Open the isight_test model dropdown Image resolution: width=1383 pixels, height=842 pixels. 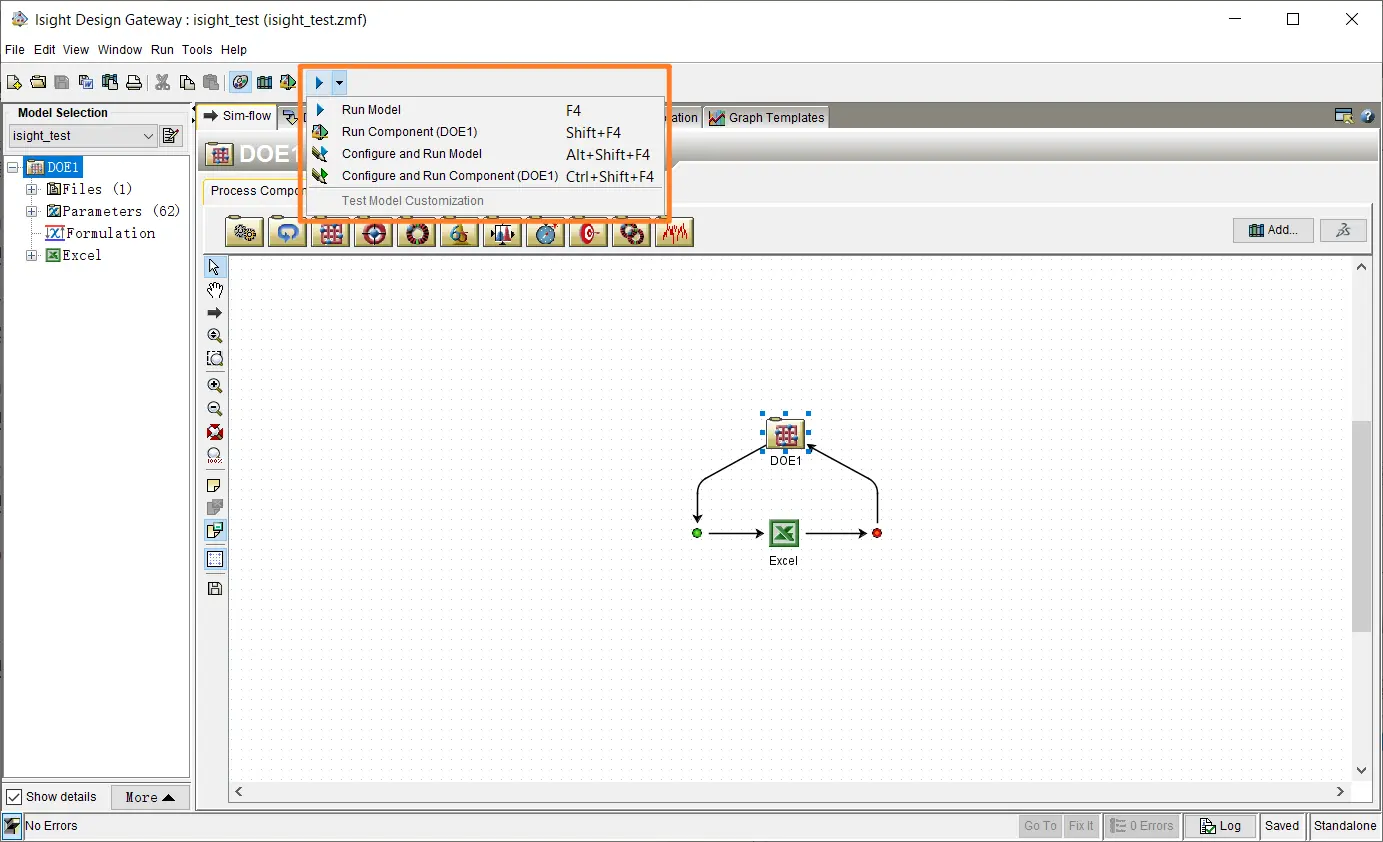(149, 136)
